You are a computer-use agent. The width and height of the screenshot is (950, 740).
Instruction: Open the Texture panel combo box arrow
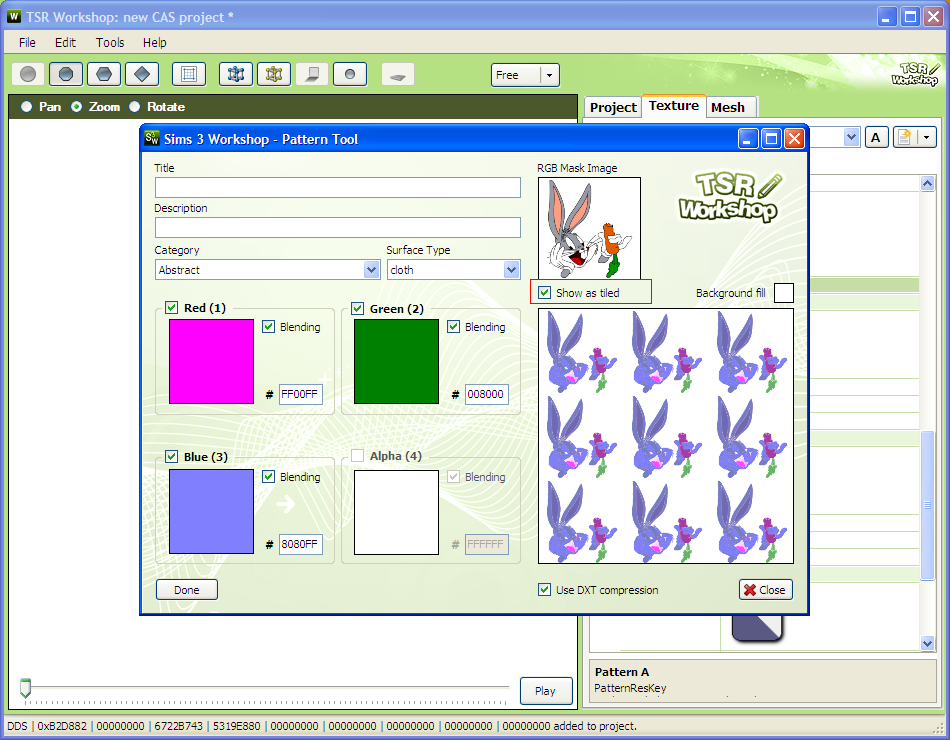coord(851,138)
